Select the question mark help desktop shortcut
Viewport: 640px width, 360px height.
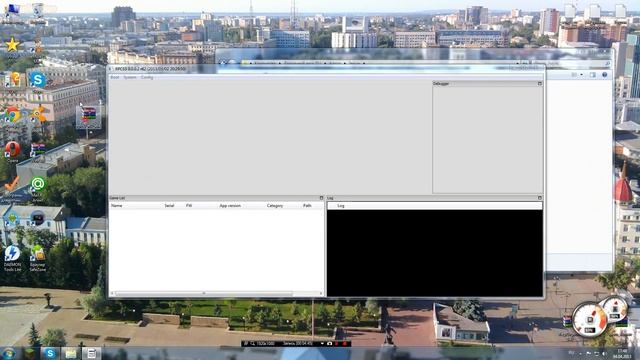tap(12, 81)
